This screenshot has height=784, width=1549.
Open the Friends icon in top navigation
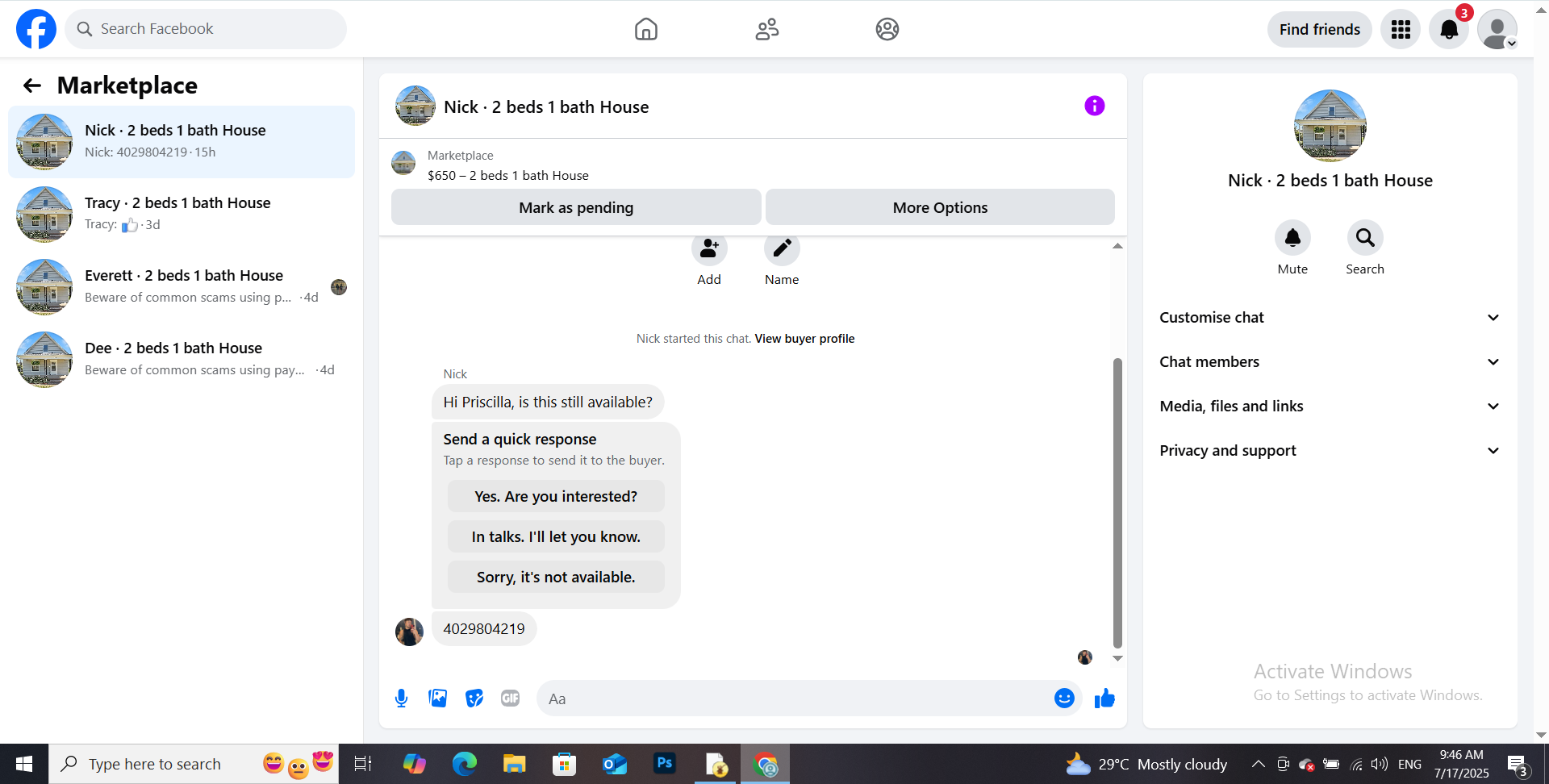tap(767, 29)
